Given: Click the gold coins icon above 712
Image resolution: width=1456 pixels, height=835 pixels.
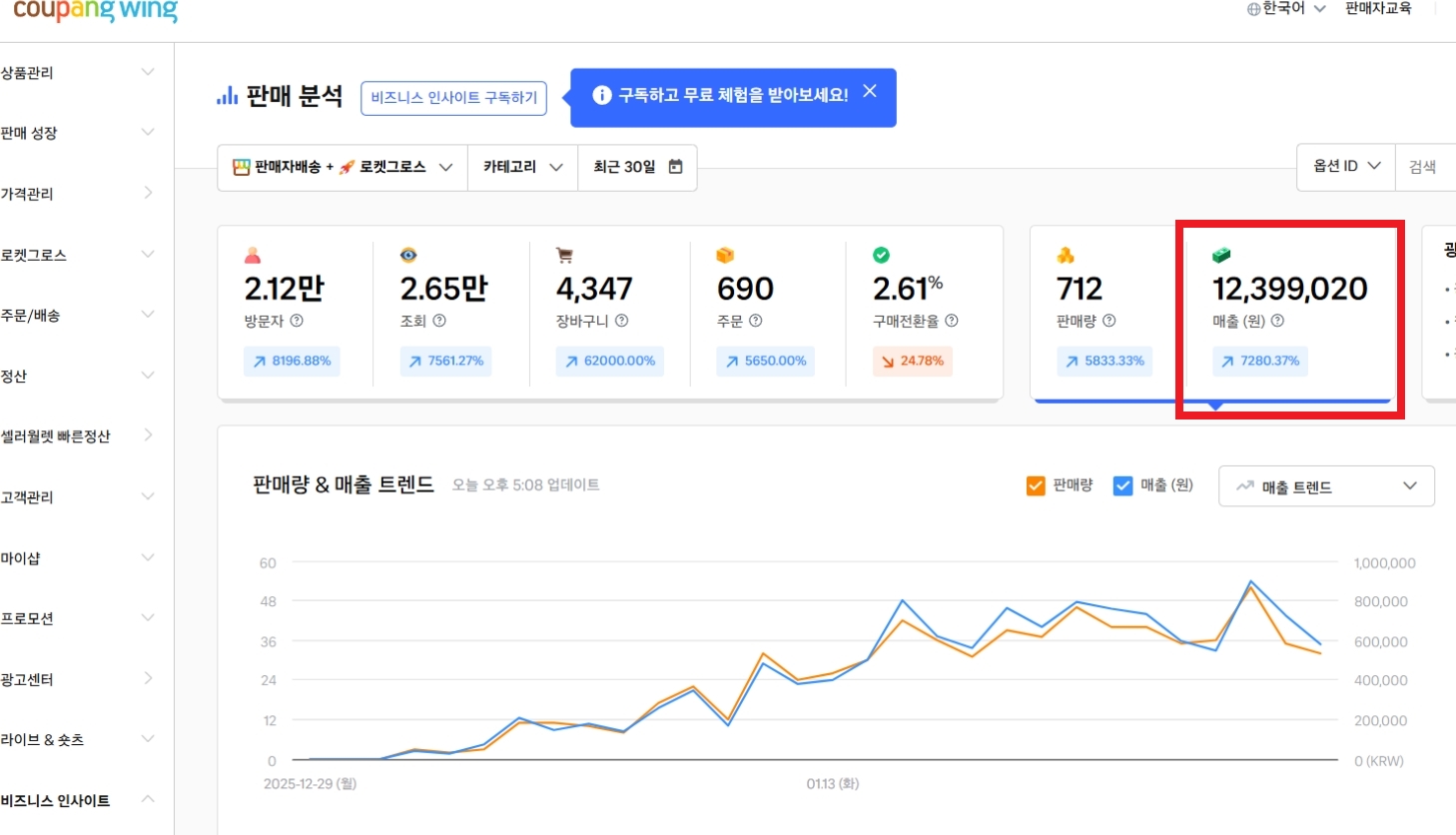Looking at the screenshot, I should pos(1066,256).
